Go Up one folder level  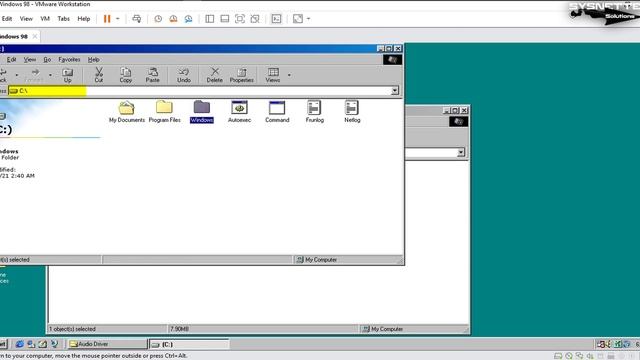[67, 75]
